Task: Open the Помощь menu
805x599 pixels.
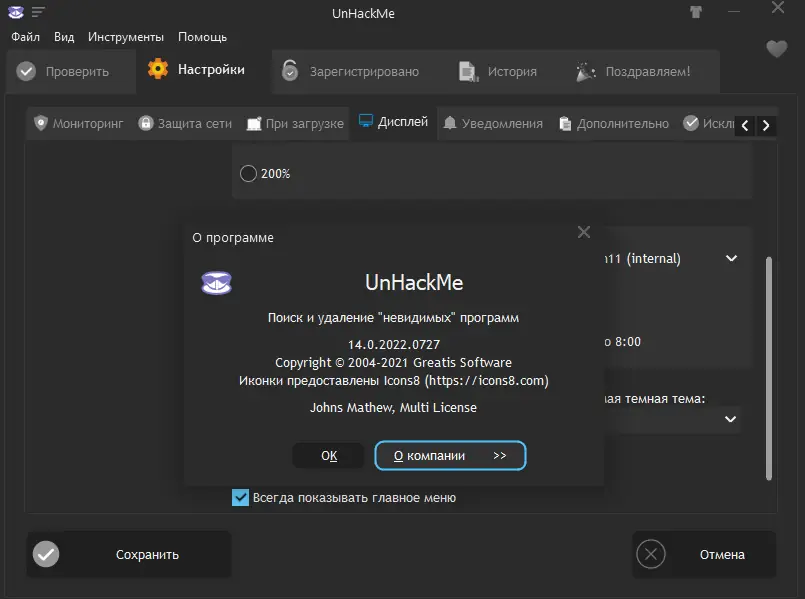Action: 202,37
